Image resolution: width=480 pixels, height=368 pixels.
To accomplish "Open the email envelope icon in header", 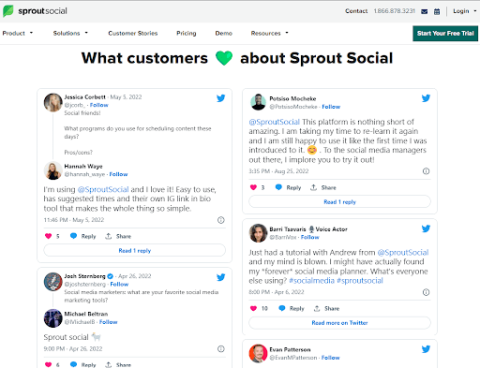I will [424, 11].
